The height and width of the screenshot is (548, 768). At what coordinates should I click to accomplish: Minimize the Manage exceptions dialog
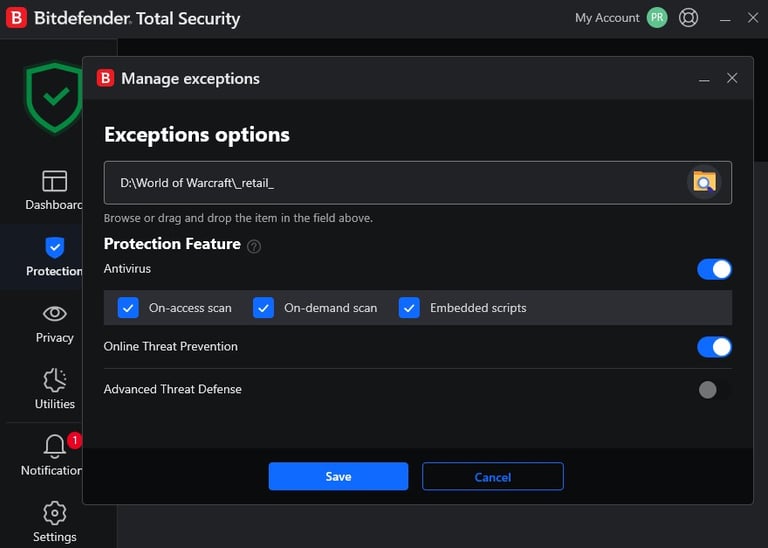(704, 79)
